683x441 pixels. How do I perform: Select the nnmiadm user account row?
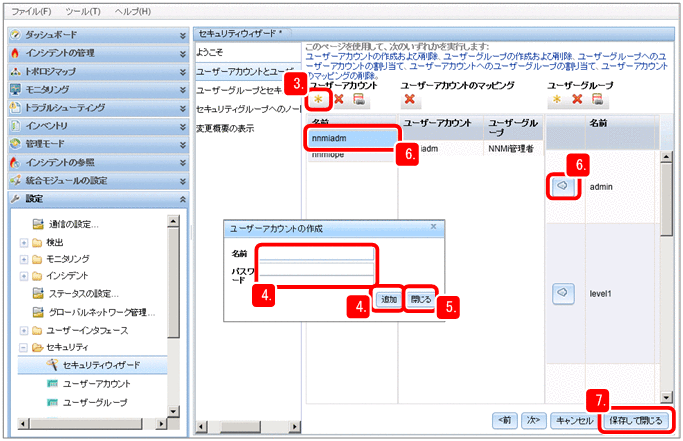[352, 139]
